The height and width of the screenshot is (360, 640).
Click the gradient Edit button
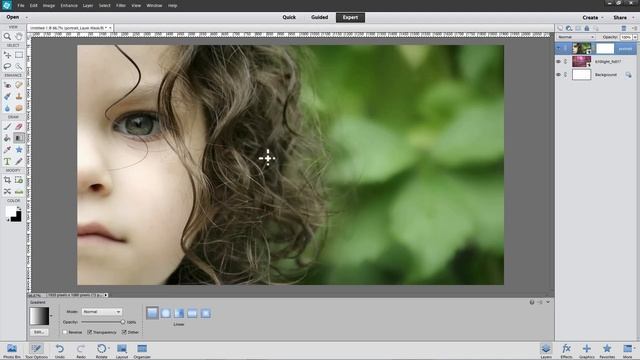tap(39, 332)
